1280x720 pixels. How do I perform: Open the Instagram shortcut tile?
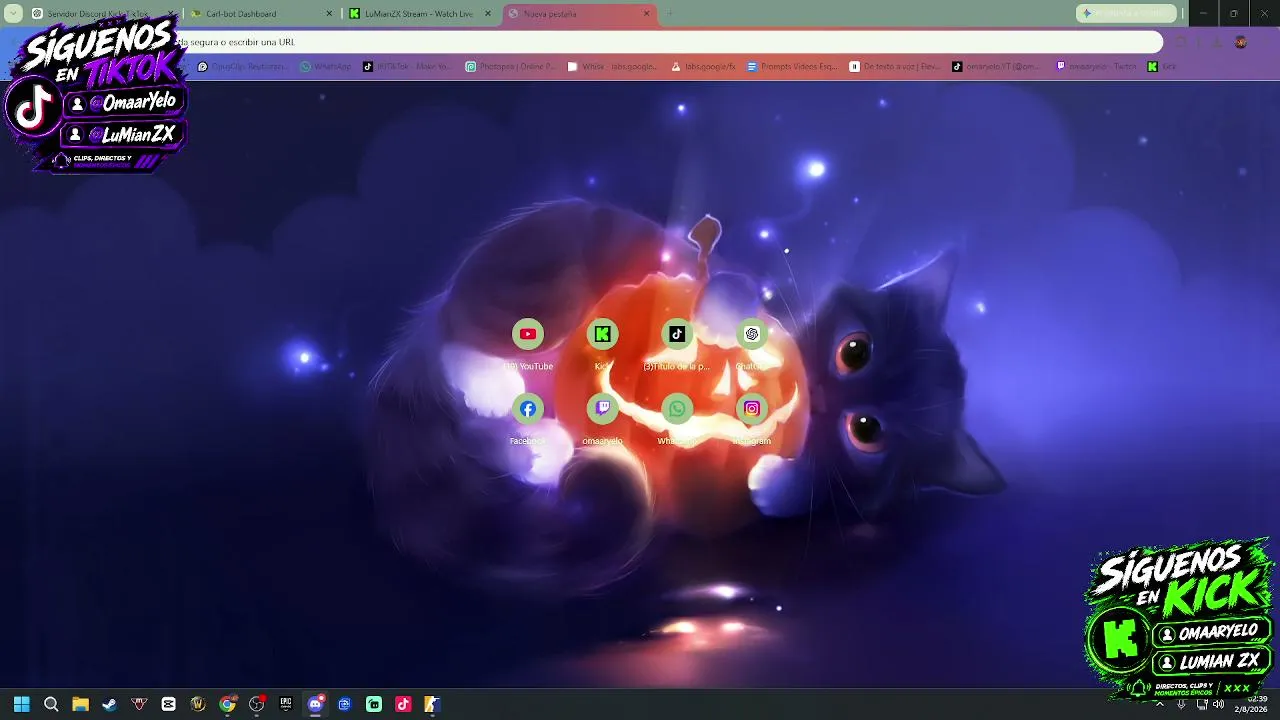[752, 418]
